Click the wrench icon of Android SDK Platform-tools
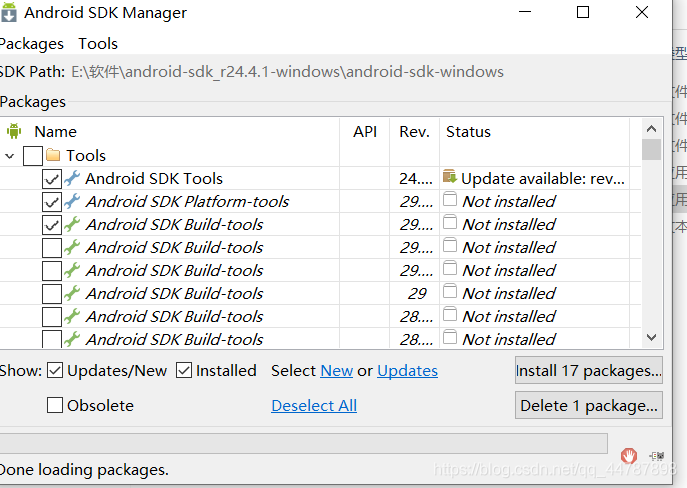687x488 pixels. pos(72,201)
